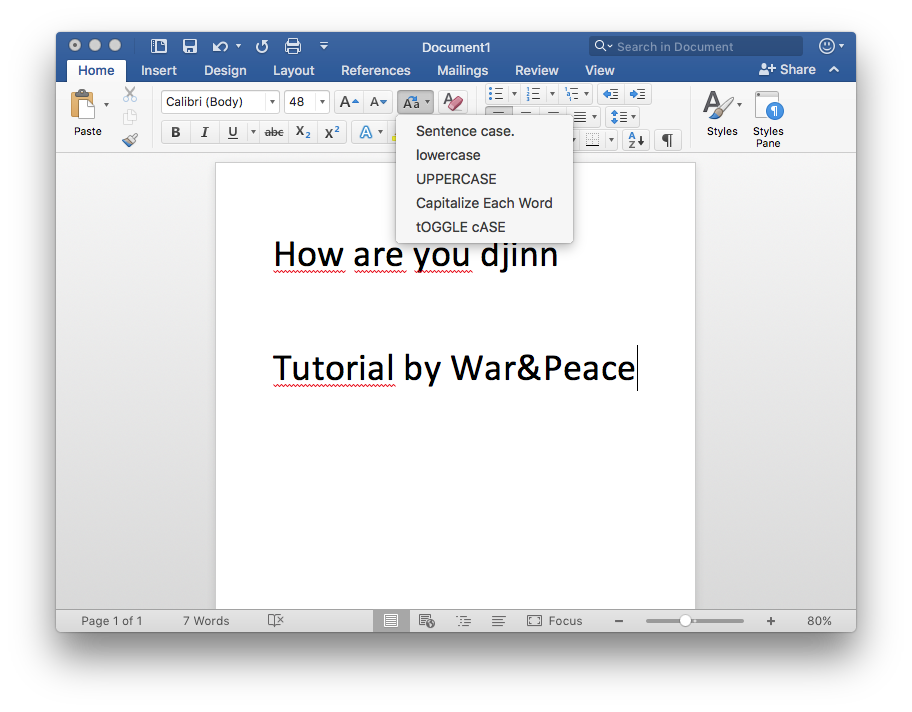Click the zoom slider handle

(x=685, y=621)
